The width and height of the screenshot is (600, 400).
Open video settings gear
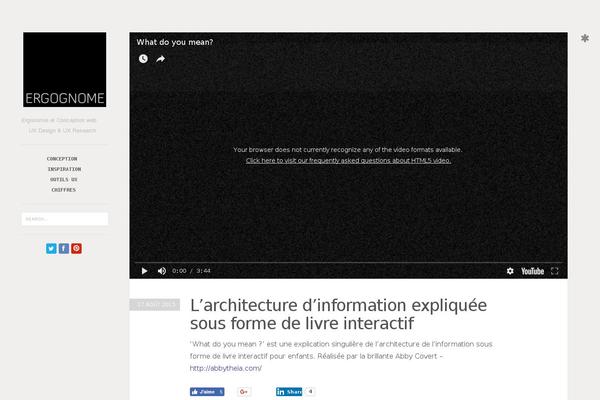510,271
